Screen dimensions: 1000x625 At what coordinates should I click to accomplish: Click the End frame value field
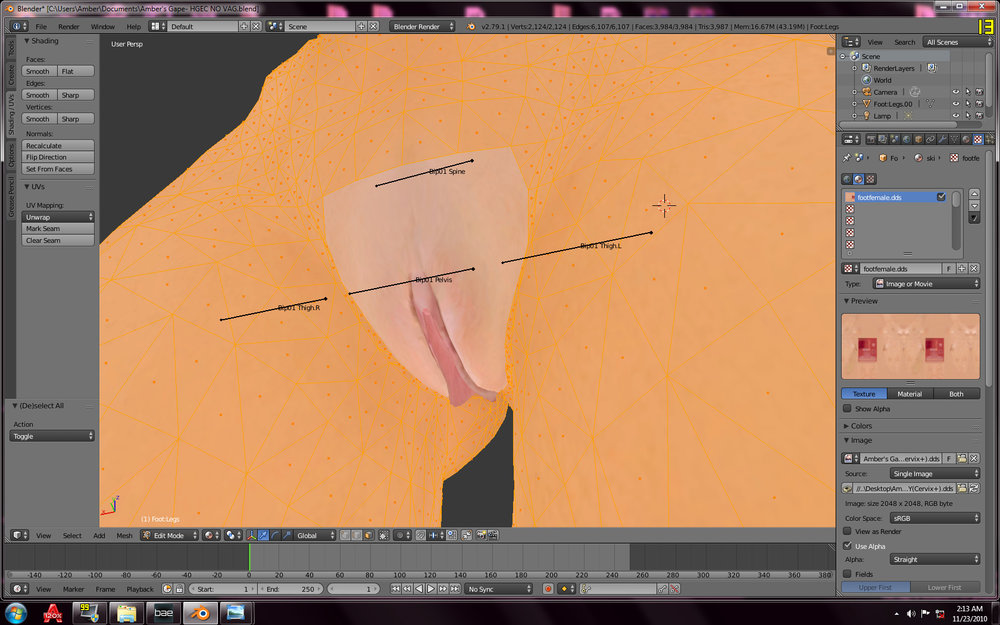click(x=291, y=589)
